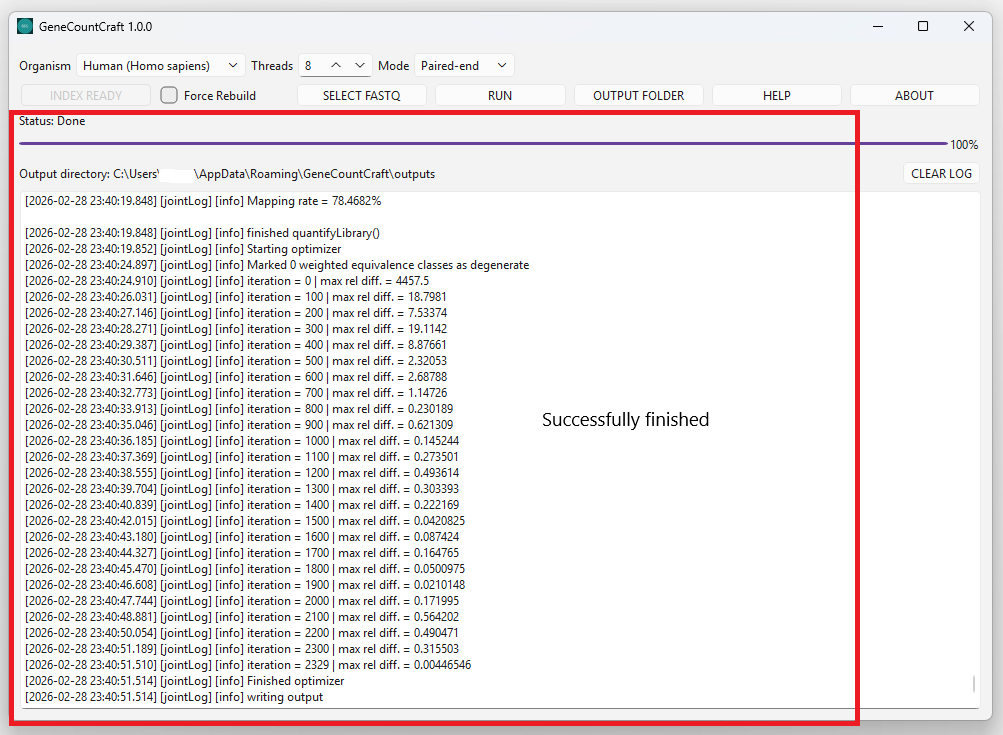Increase thread count using the up arrow
Viewport: 1003px width, 735px height.
point(336,65)
